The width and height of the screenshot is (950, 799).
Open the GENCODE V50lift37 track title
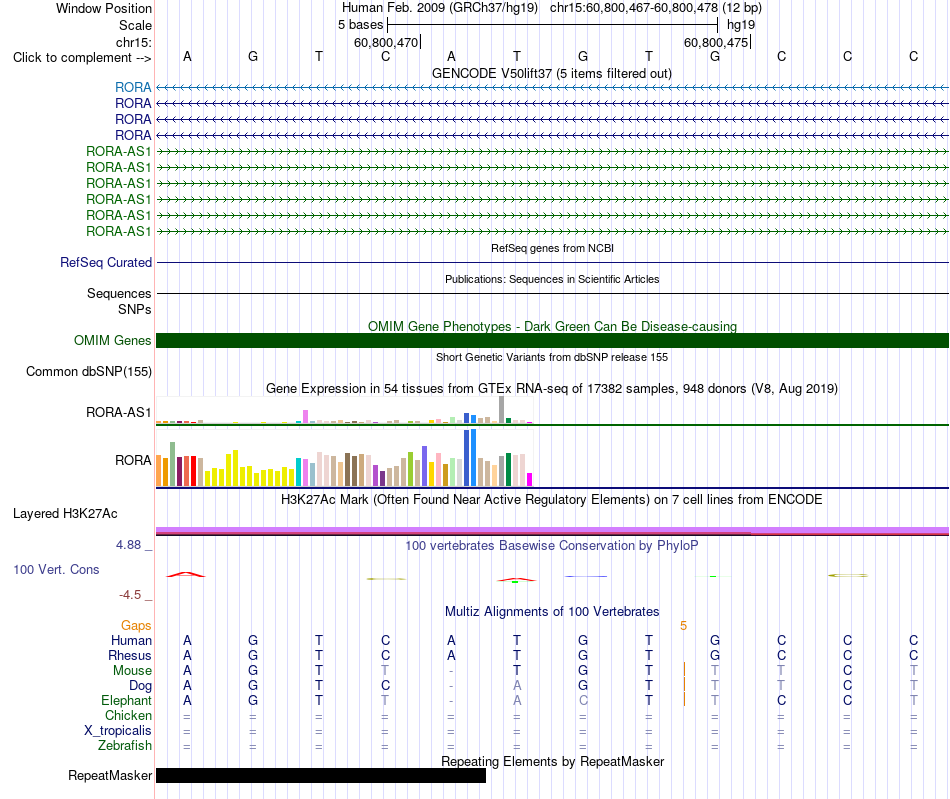click(x=551, y=73)
